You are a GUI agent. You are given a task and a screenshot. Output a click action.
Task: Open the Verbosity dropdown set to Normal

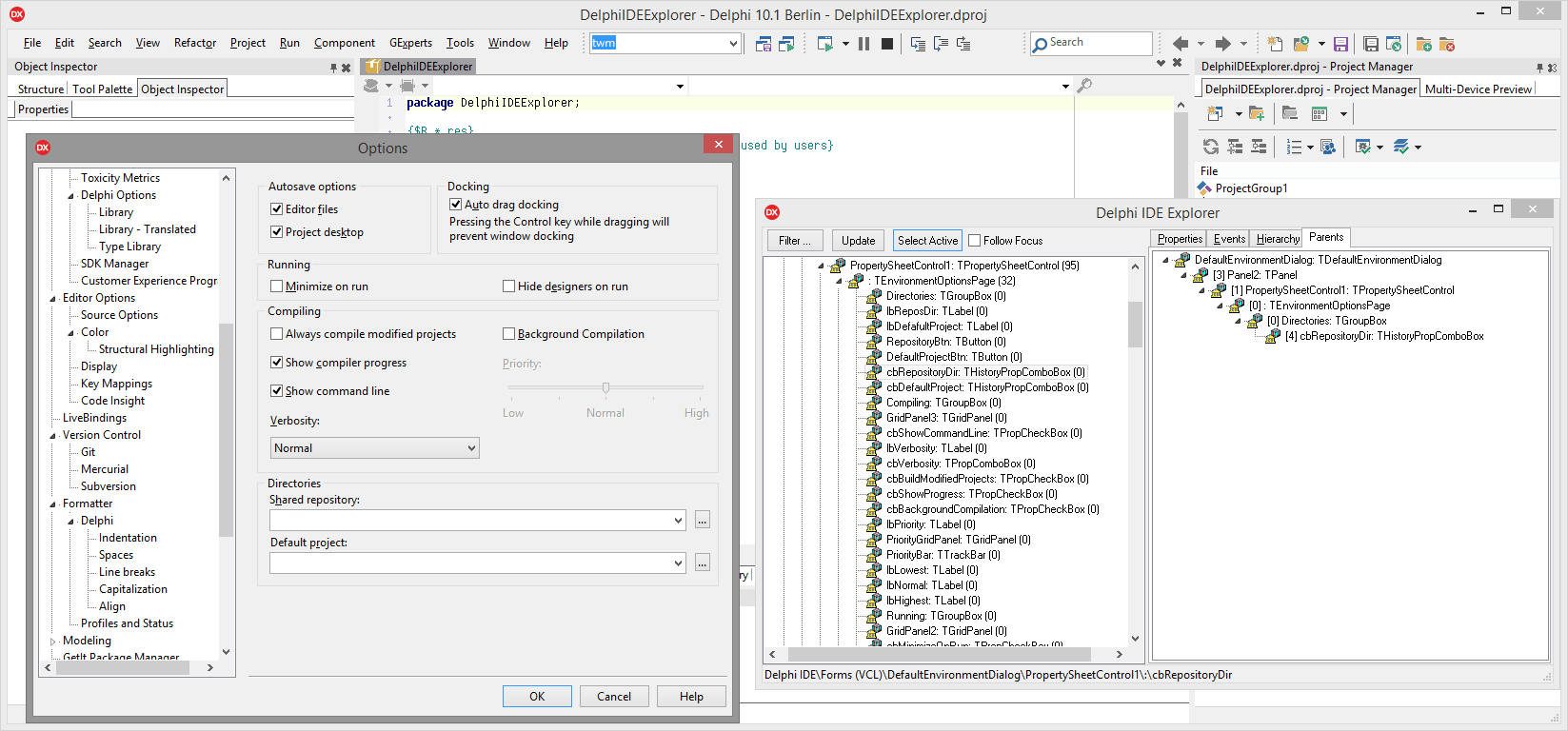click(375, 448)
